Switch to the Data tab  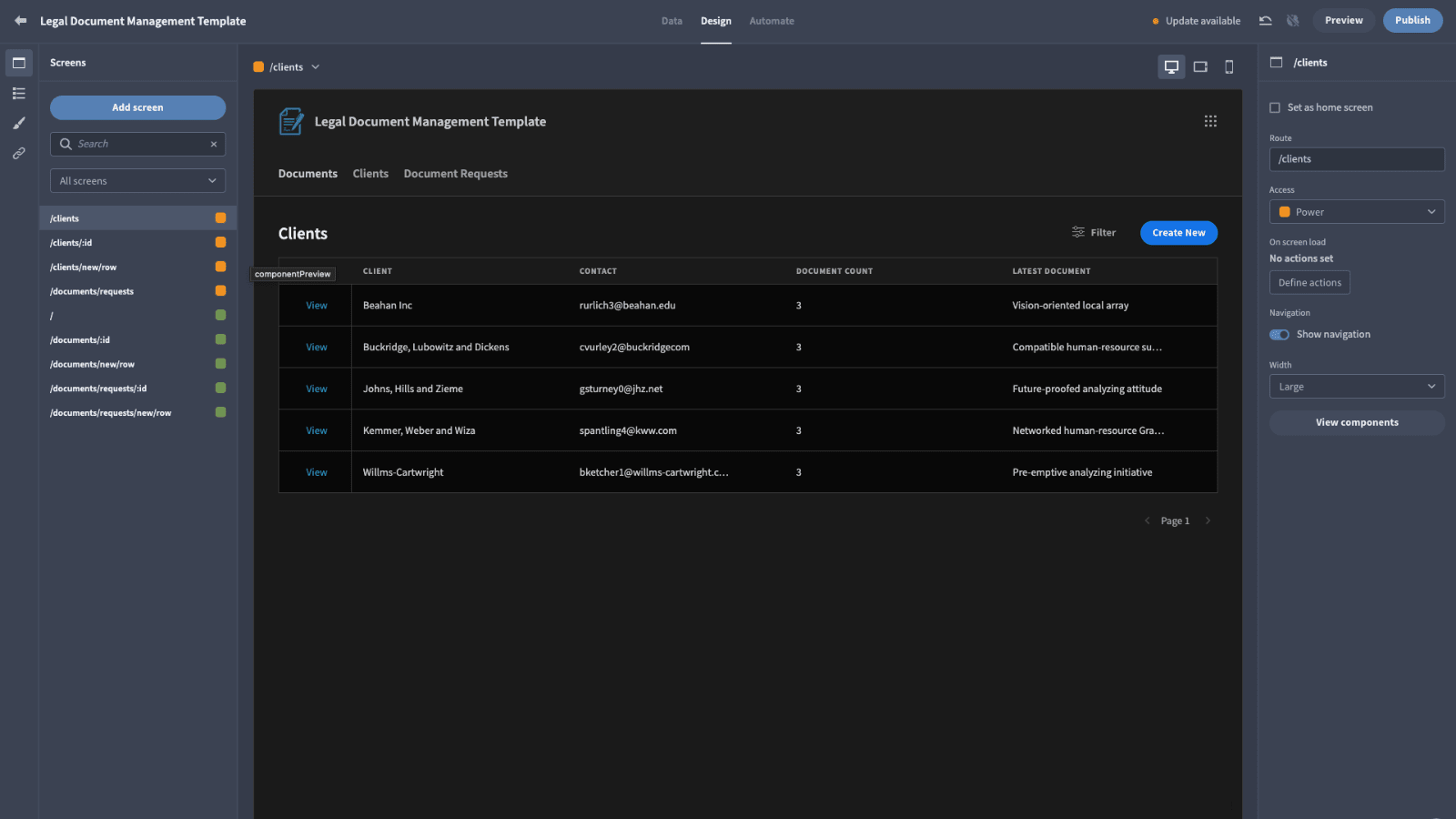(x=672, y=21)
